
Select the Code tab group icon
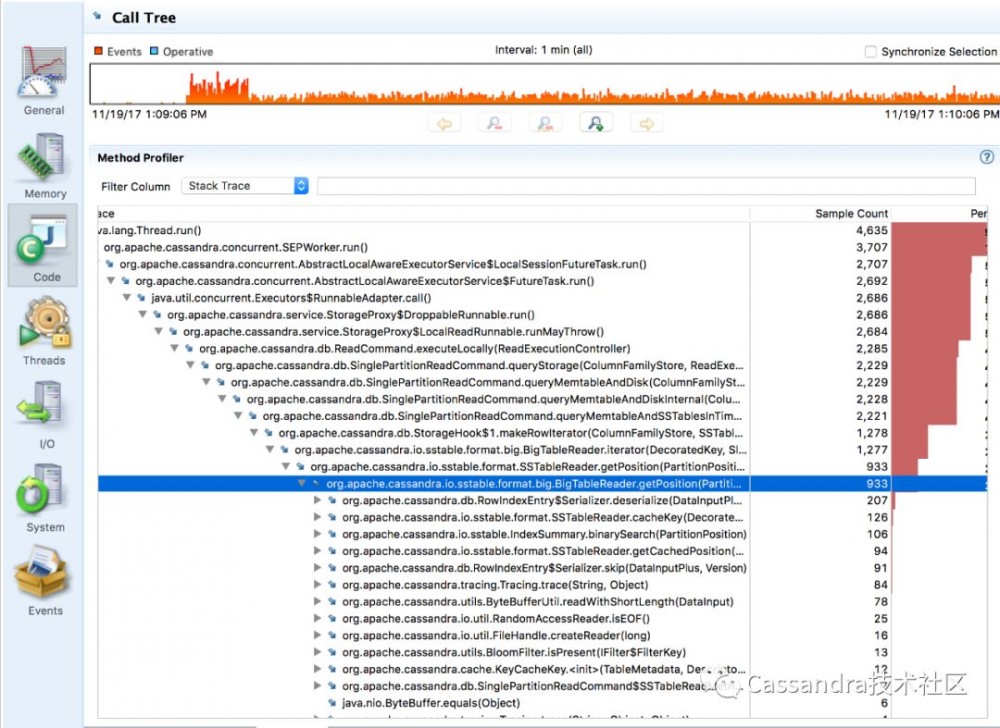(x=43, y=239)
